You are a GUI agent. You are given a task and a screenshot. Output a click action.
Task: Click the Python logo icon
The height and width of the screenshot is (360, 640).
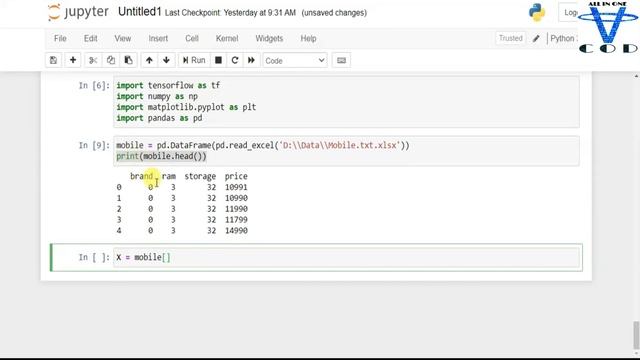click(x=537, y=12)
